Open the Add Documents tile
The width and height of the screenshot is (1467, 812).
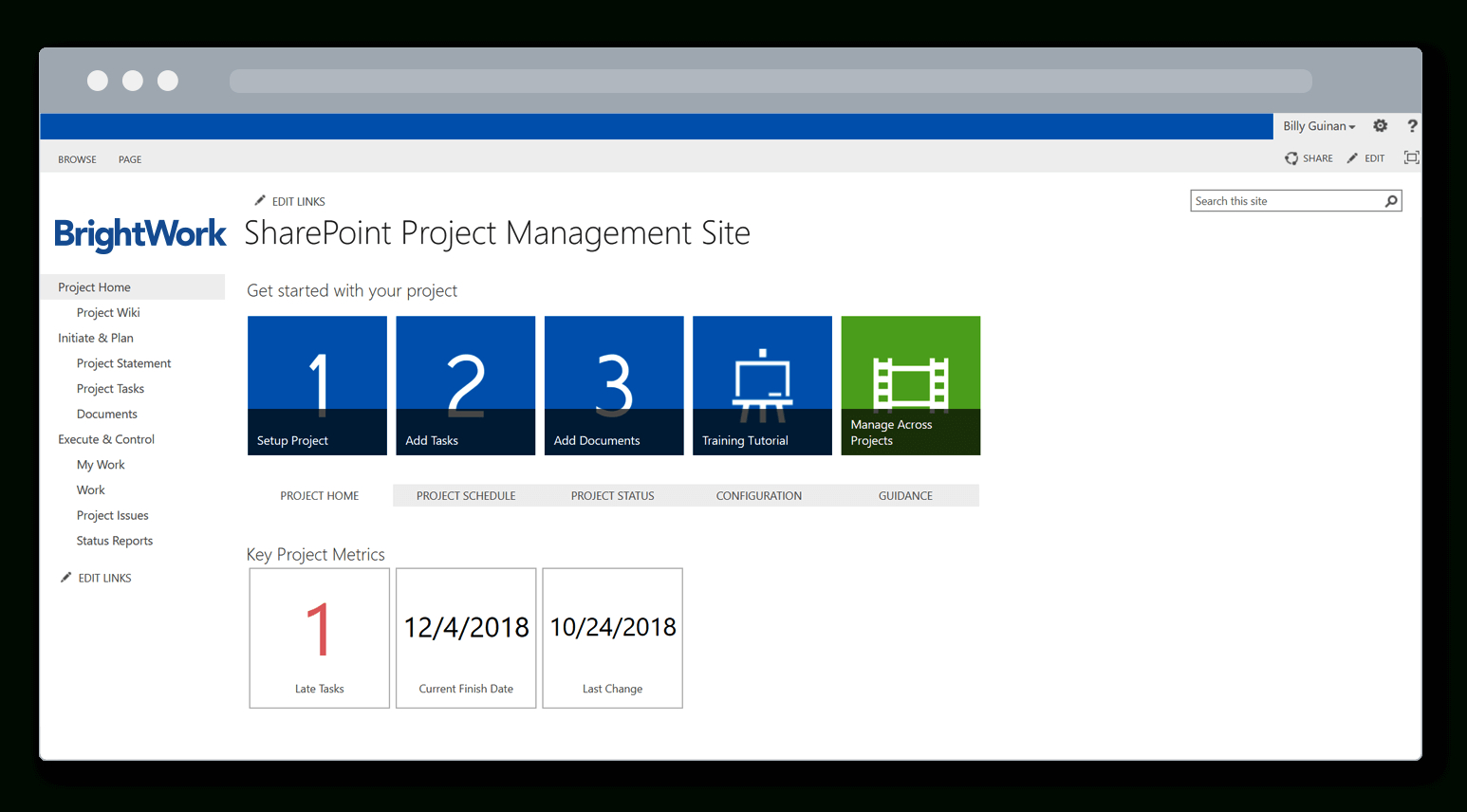coord(614,385)
